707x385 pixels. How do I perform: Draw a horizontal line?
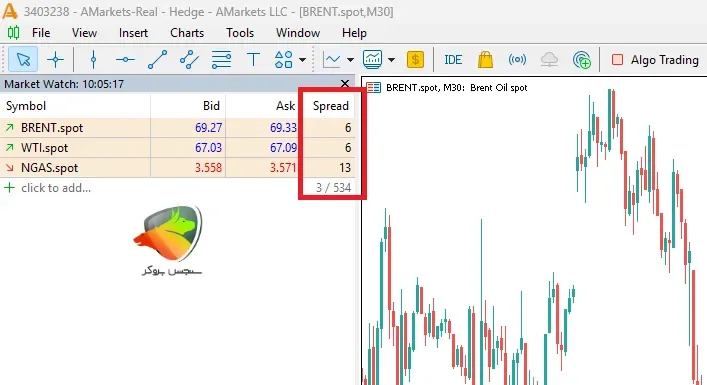[125, 60]
